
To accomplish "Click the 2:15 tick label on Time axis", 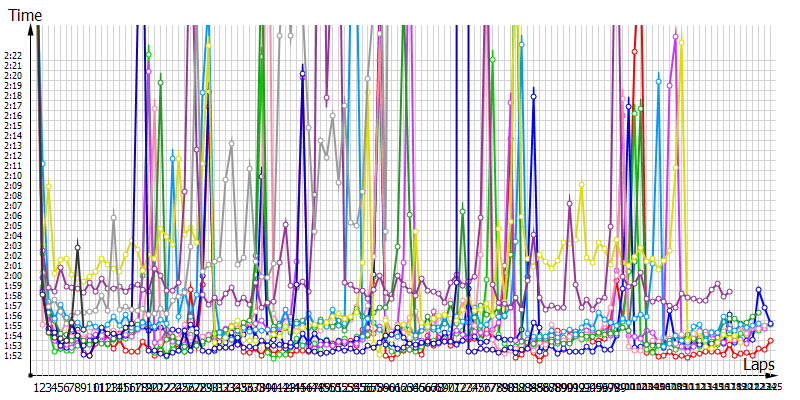I will tap(13, 126).
